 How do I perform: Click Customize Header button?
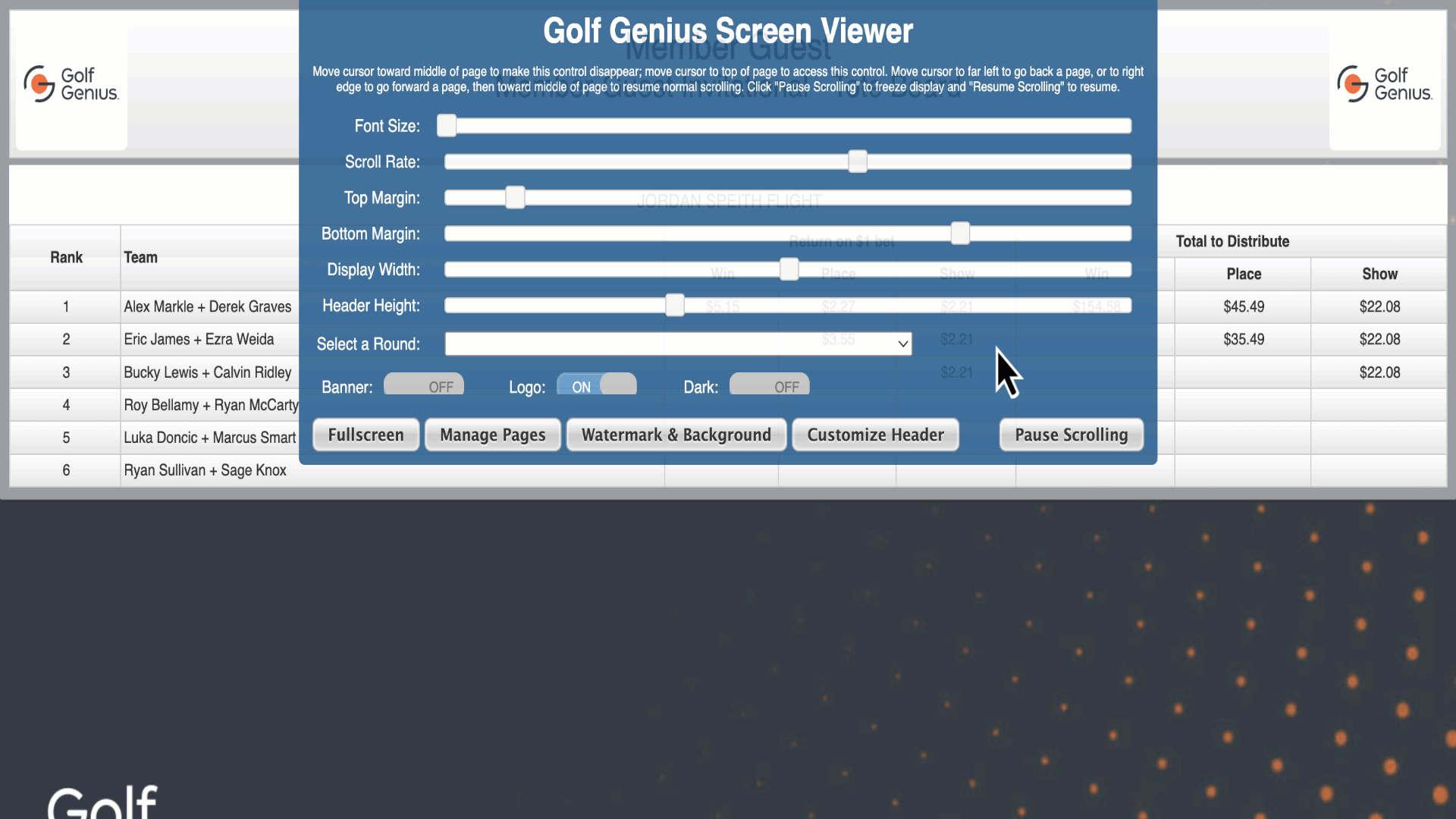[x=876, y=435]
